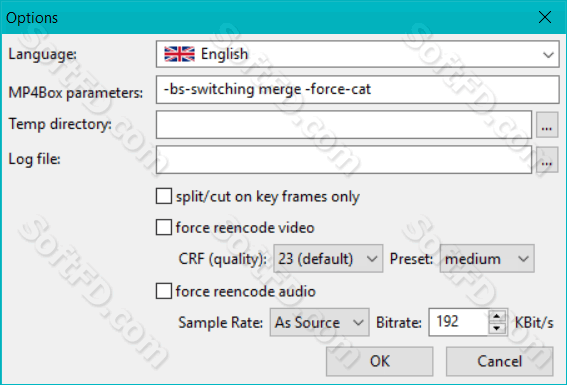This screenshot has width=567, height=385.
Task: Check force reencode audio
Action: (164, 291)
